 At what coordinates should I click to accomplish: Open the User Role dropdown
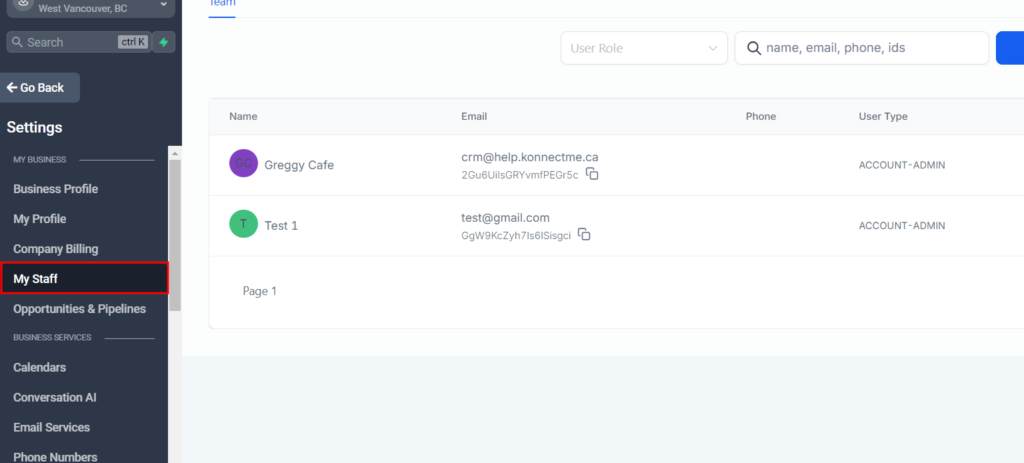pos(643,48)
